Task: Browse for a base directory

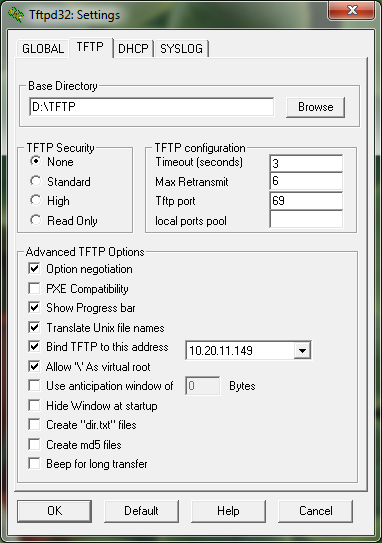Action: tap(316, 107)
